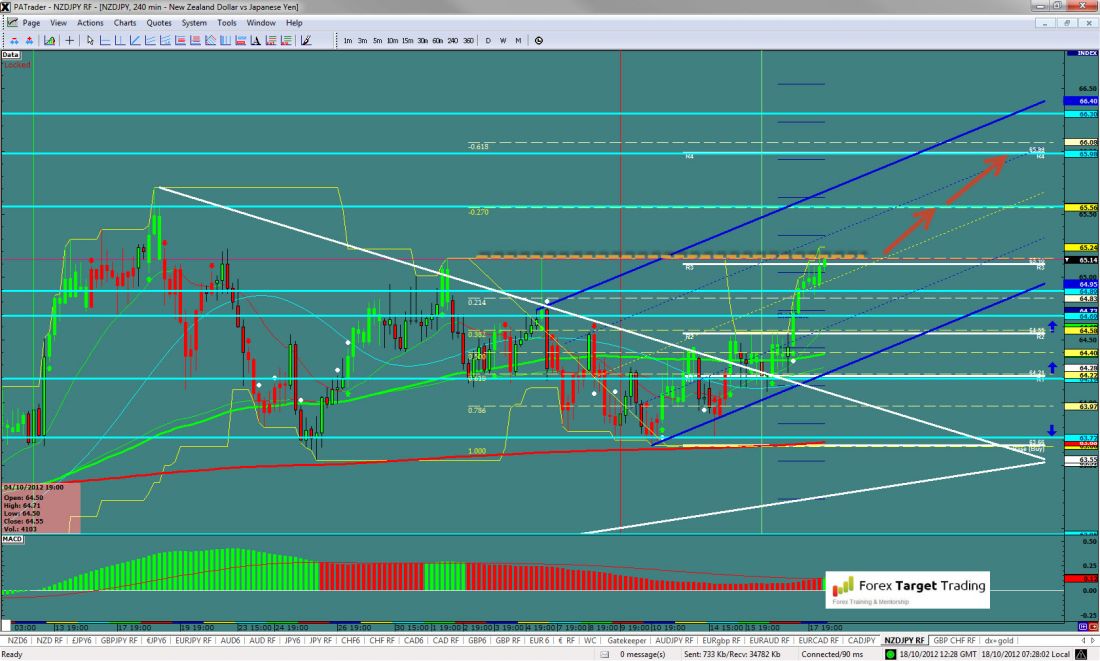Click the INDEX label on price axis

click(x=1084, y=52)
